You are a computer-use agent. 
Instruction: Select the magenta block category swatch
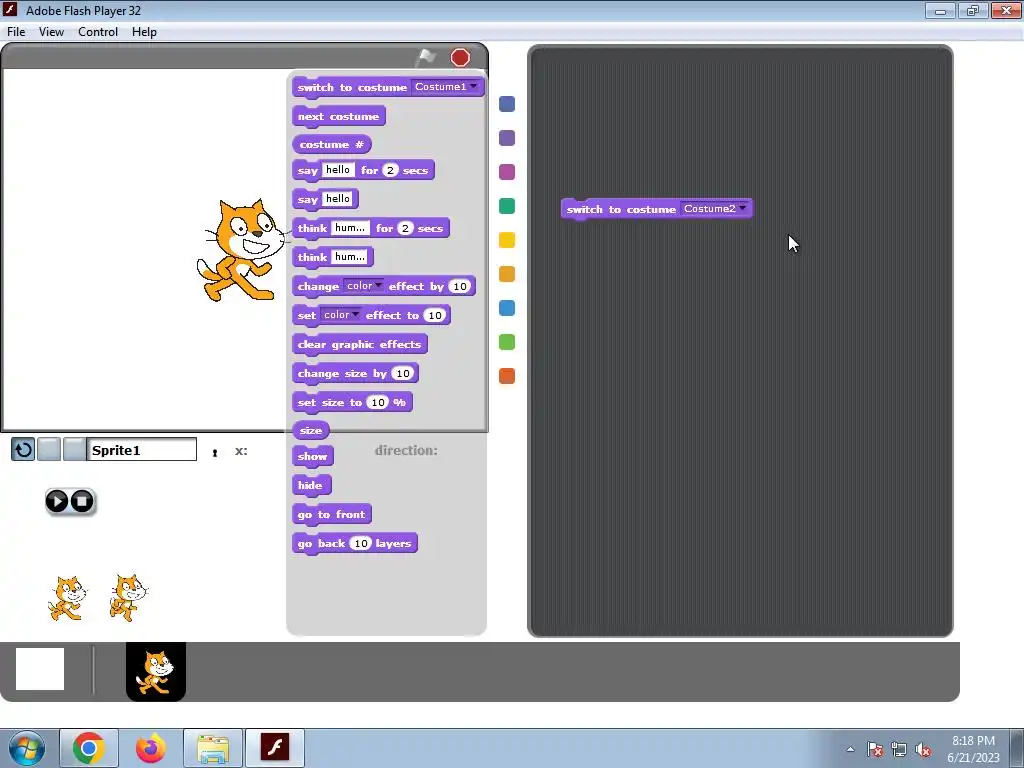(x=507, y=172)
